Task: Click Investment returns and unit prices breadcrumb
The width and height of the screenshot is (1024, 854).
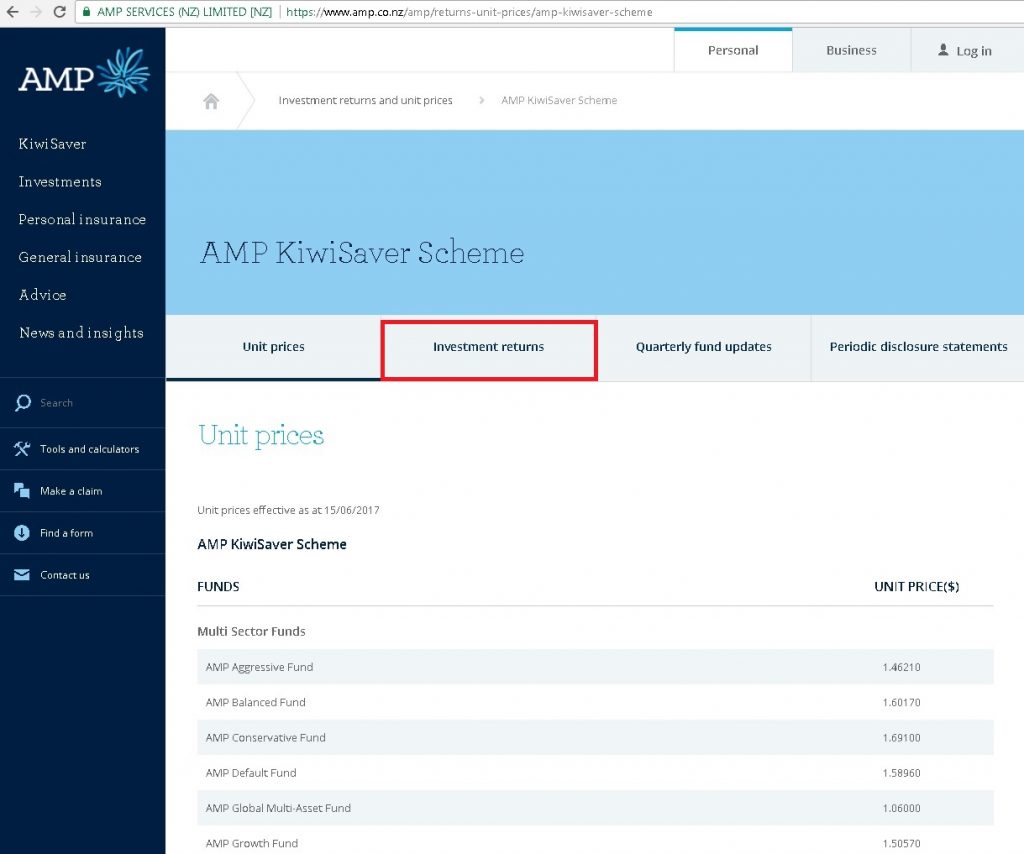Action: (366, 101)
